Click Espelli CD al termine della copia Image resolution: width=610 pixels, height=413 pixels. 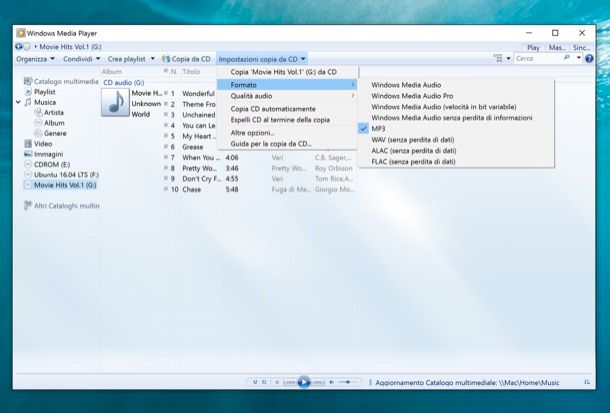coord(280,120)
